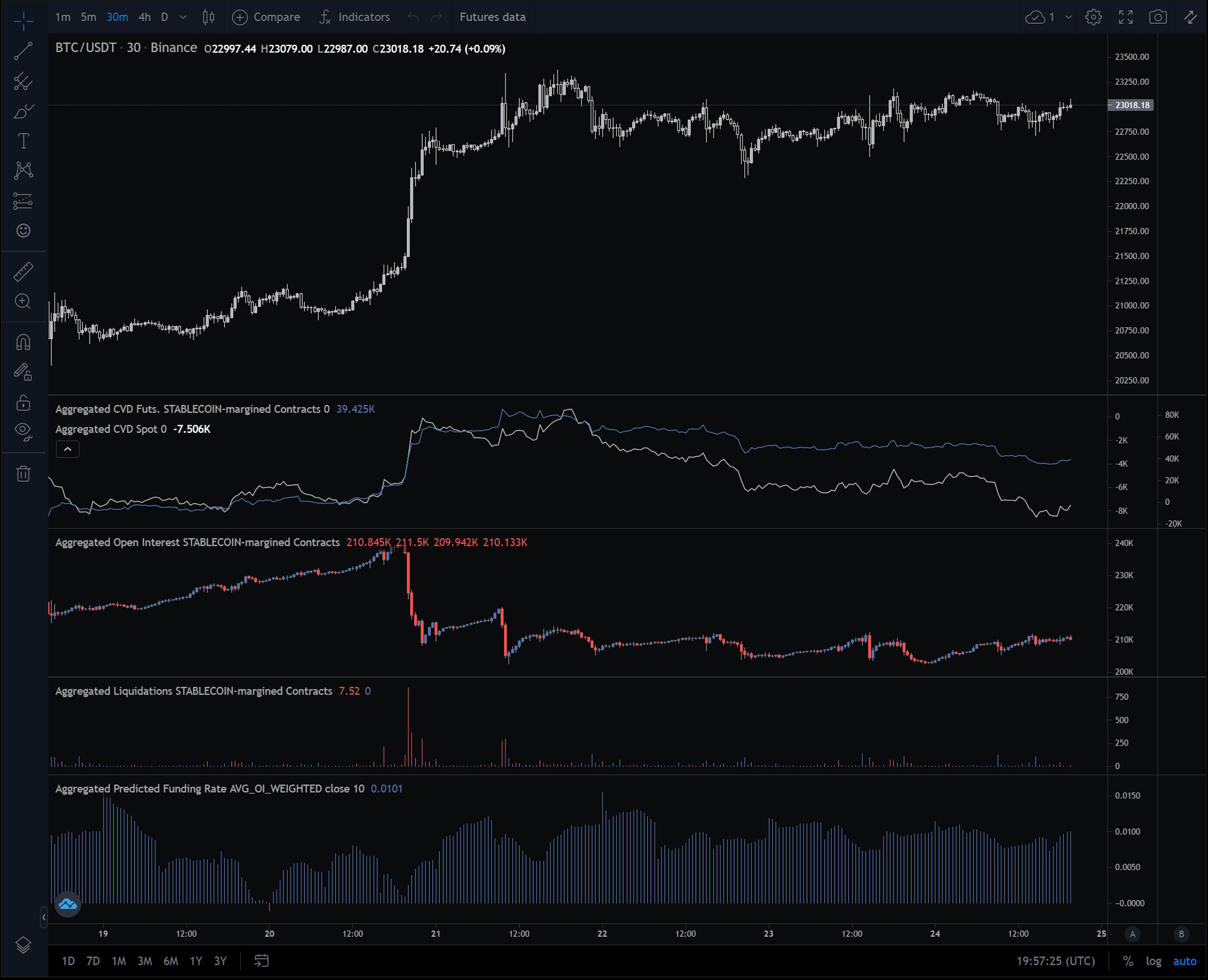Select the 1M date range
Image resolution: width=1208 pixels, height=980 pixels.
pyautogui.click(x=119, y=961)
